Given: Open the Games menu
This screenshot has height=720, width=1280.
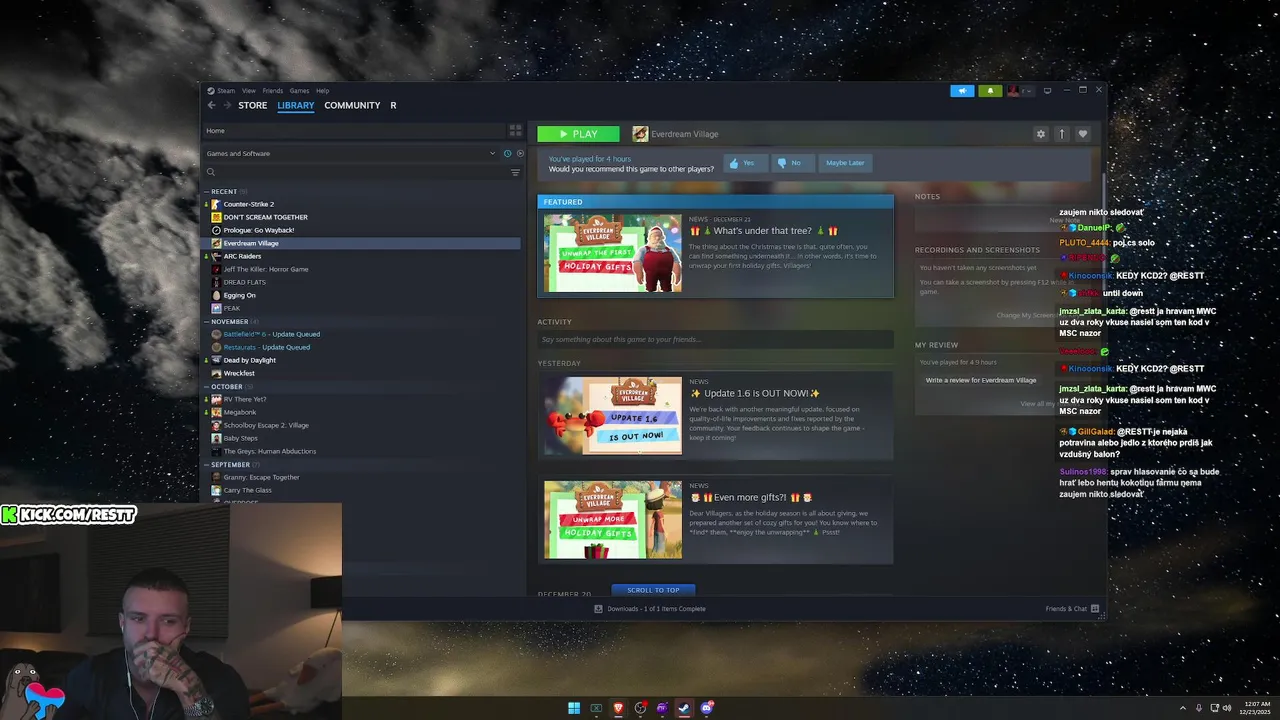Looking at the screenshot, I should point(299,90).
